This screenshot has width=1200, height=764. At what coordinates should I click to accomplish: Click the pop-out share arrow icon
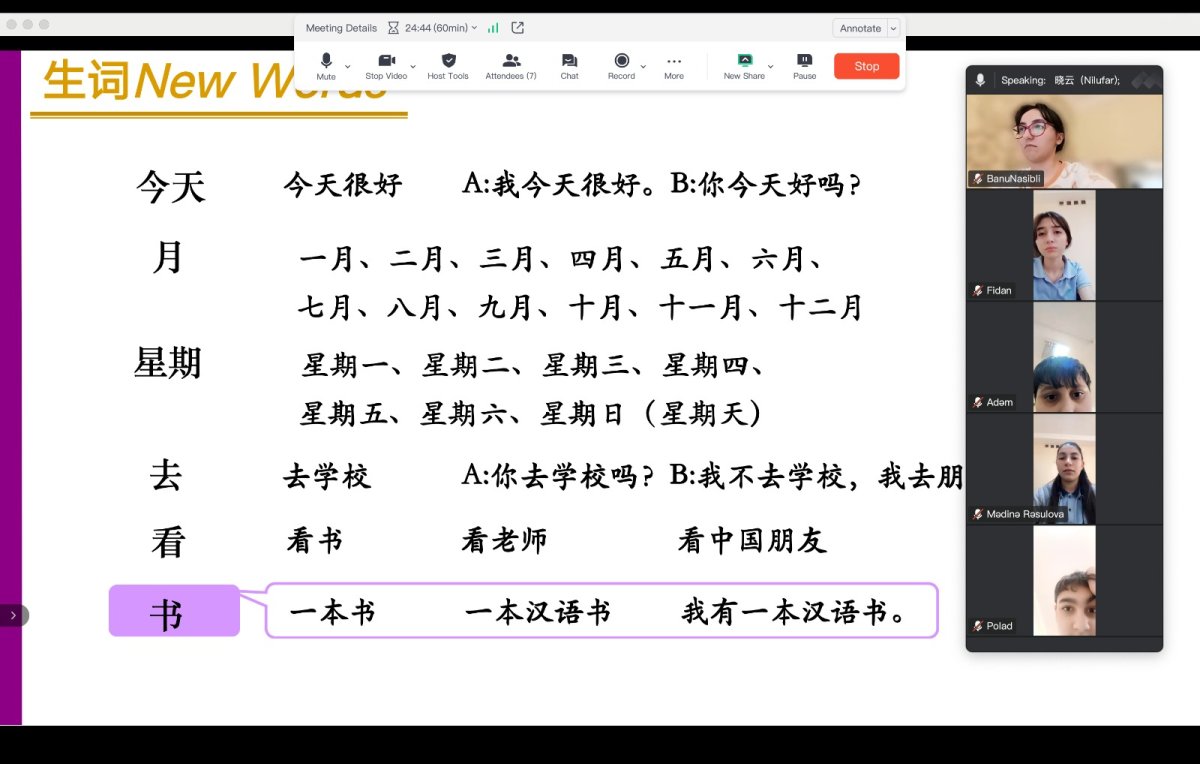point(517,28)
